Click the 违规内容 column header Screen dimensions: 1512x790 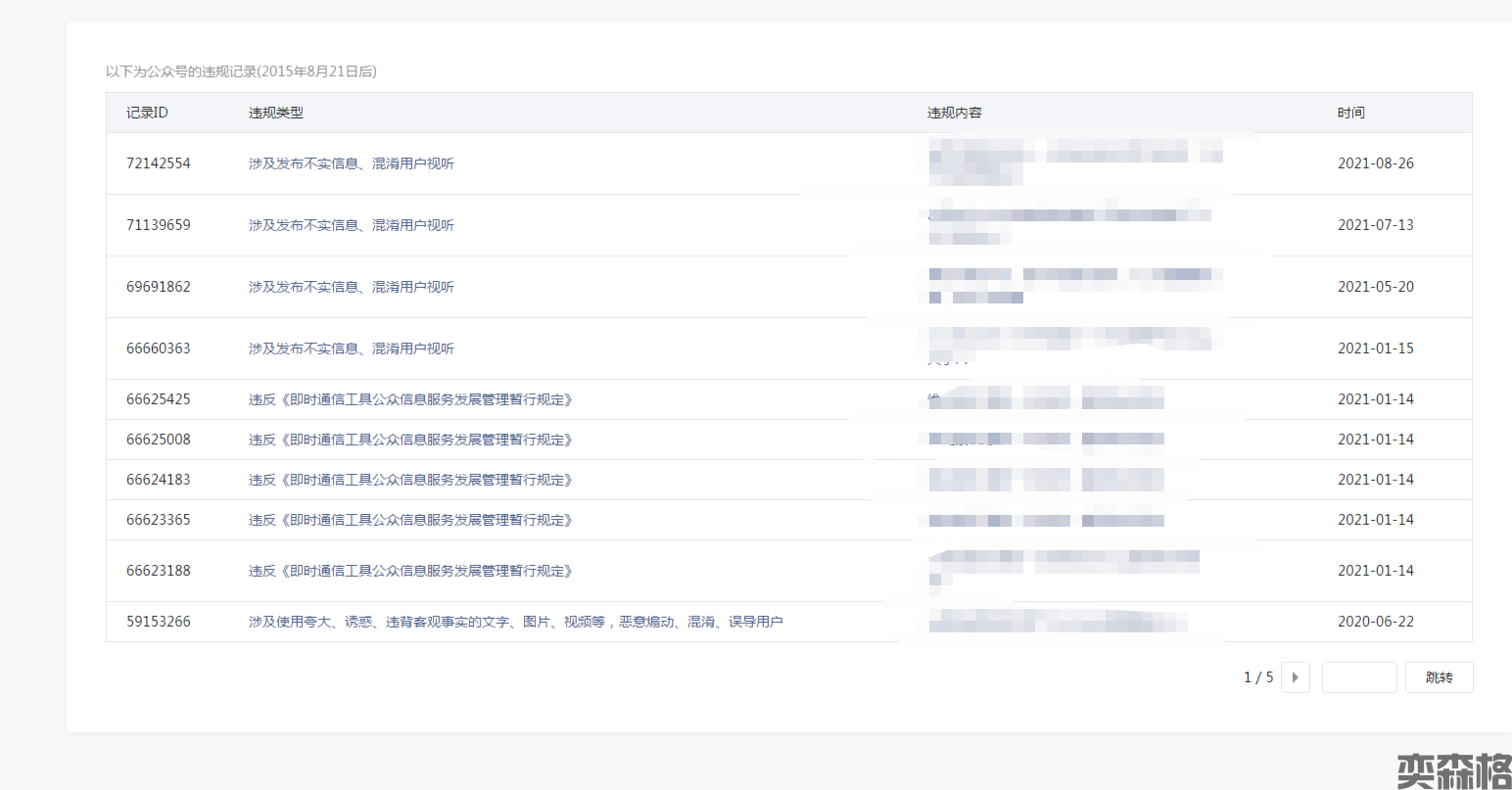[955, 113]
